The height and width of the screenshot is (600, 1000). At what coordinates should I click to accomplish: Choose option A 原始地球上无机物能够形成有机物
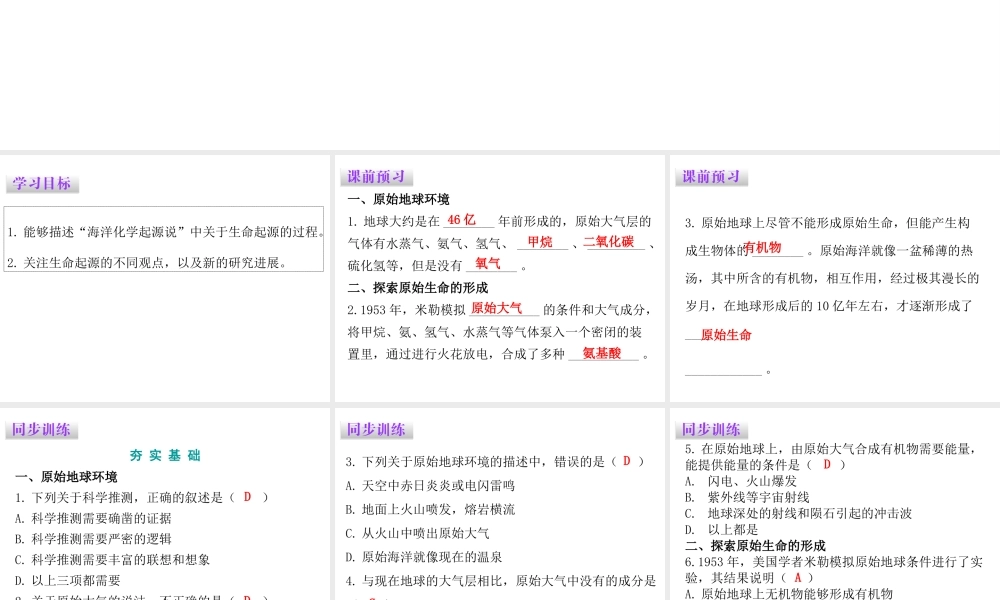click(x=789, y=594)
